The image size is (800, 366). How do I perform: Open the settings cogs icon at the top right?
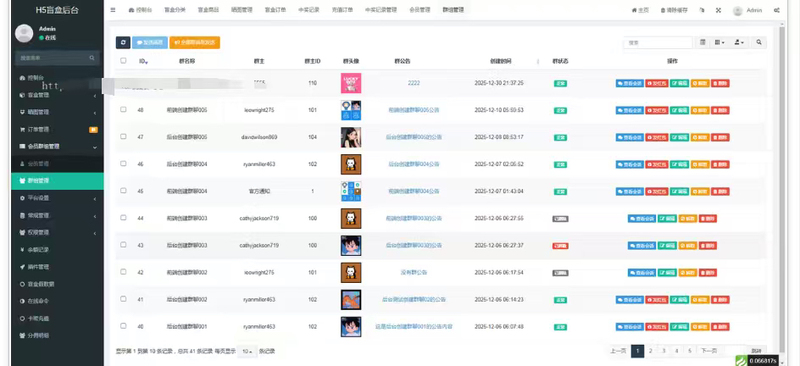777,10
